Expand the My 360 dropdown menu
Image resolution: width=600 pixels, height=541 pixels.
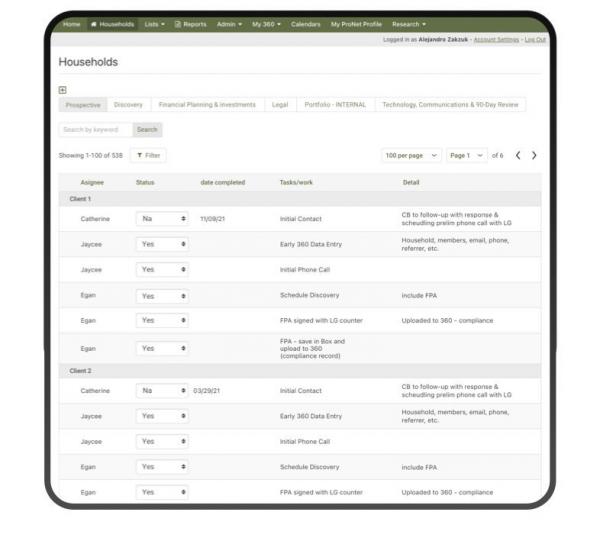click(266, 24)
